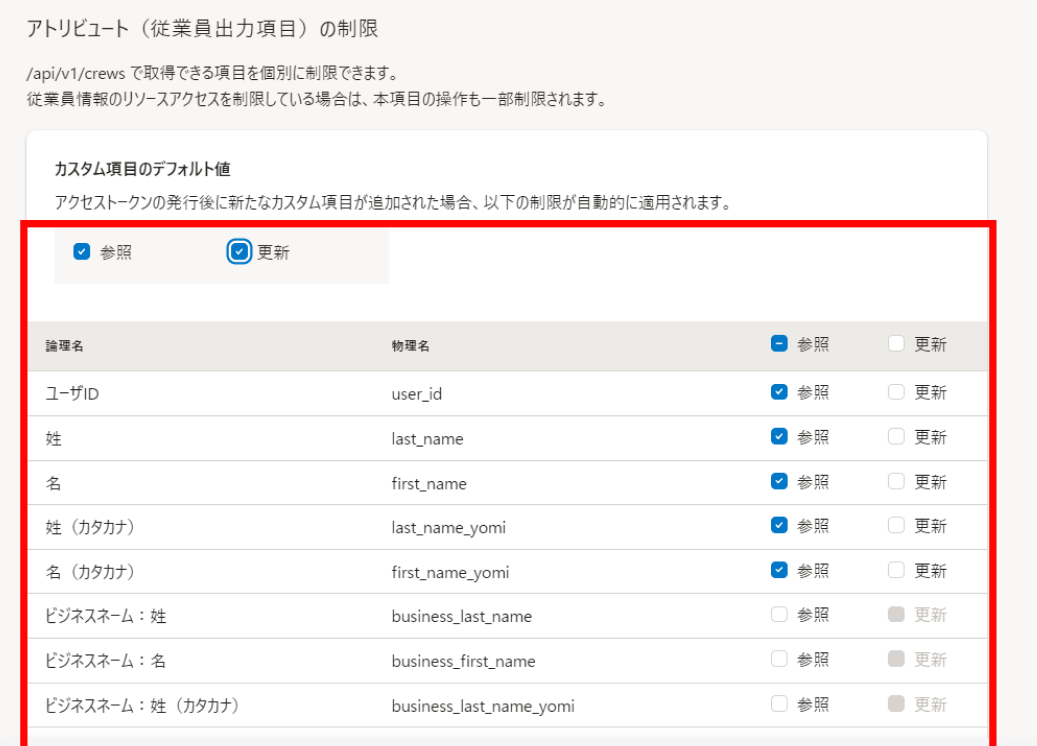Enable 更新 for the first_name_yomi row
This screenshot has height=746, width=1037.
point(896,571)
